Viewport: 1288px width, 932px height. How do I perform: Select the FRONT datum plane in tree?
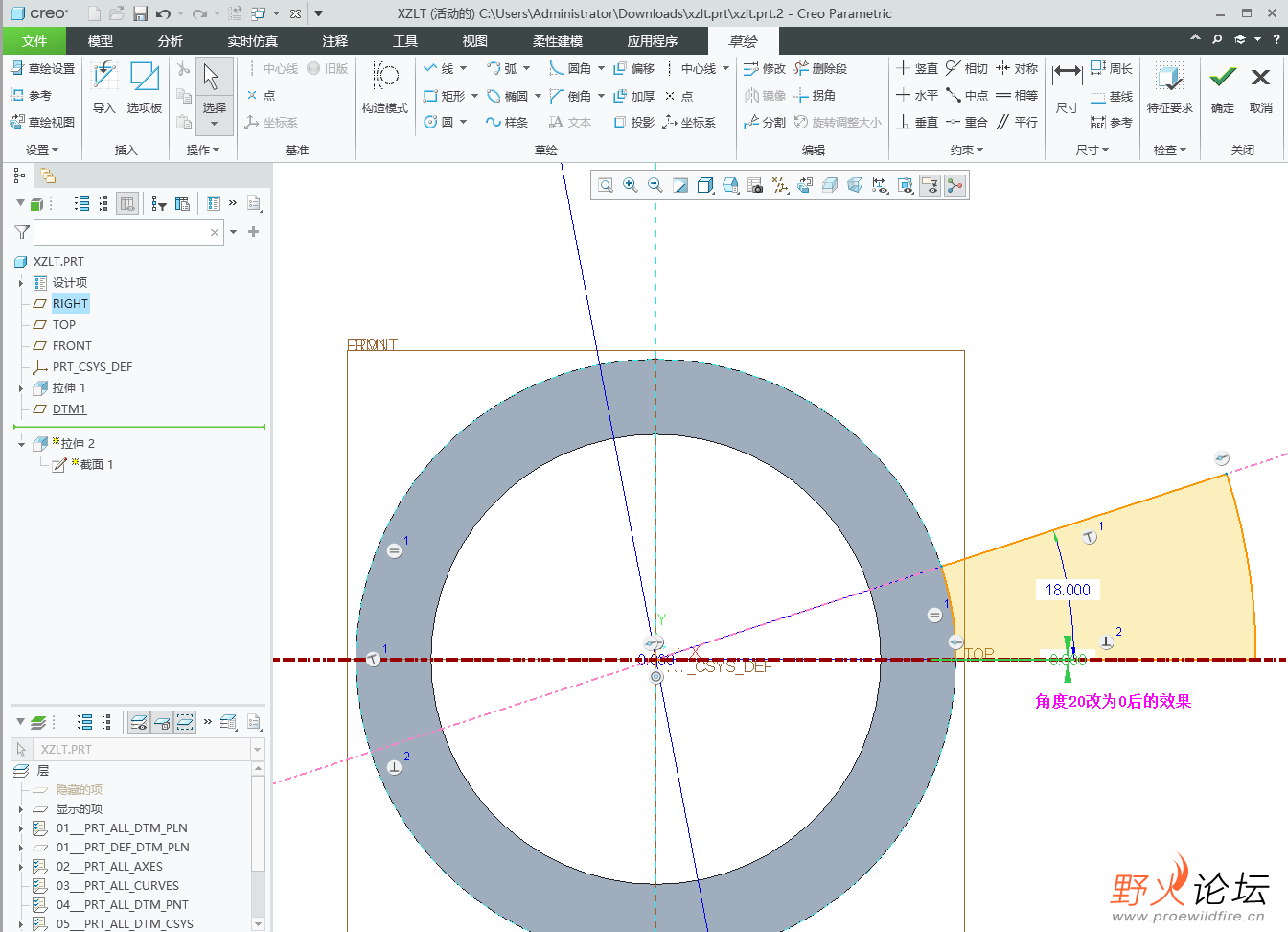[x=72, y=346]
